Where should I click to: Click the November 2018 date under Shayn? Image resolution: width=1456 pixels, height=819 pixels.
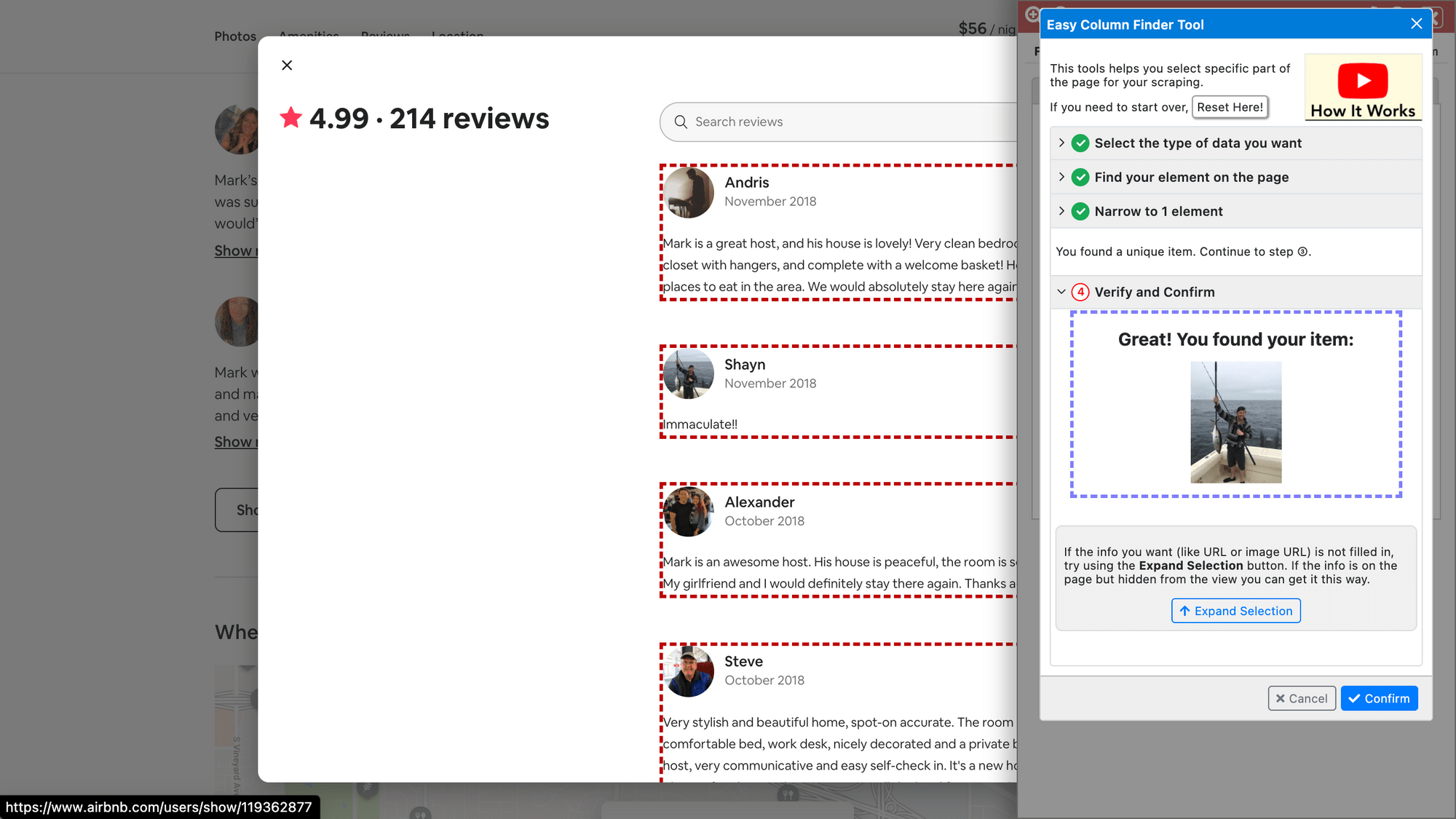(x=770, y=384)
